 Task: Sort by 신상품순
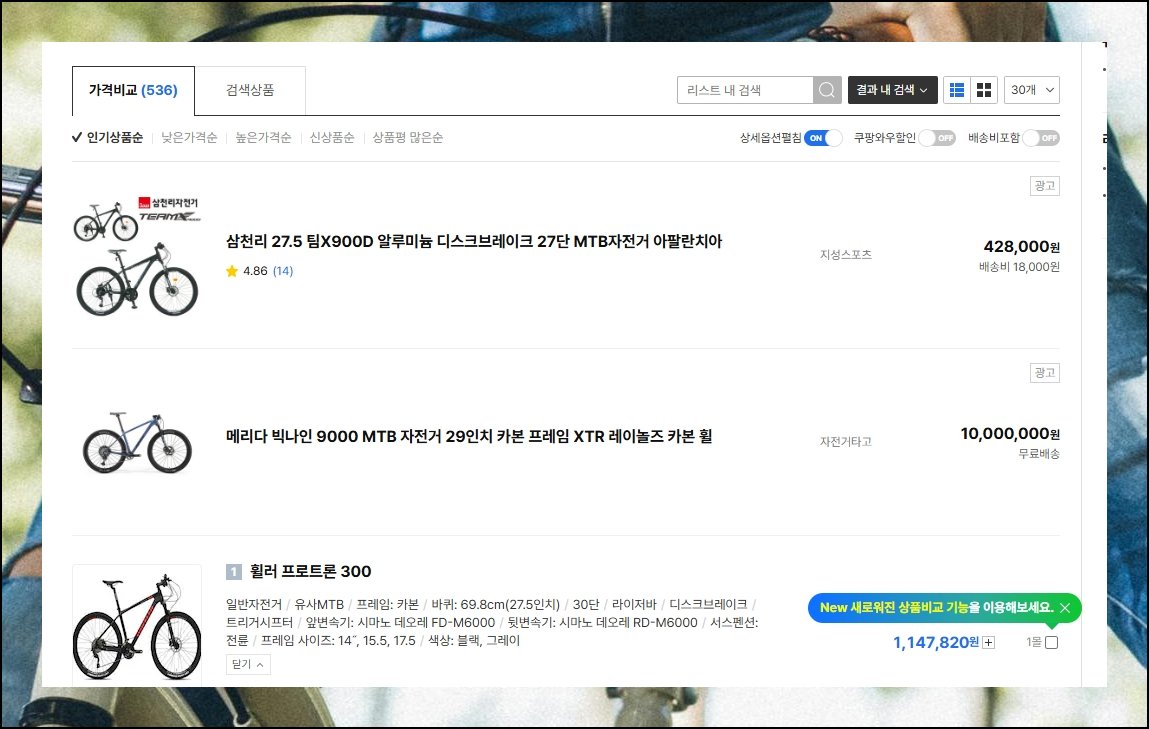(332, 138)
